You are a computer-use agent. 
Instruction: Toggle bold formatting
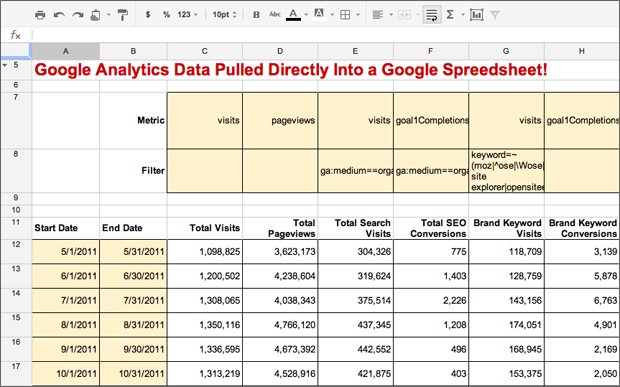click(256, 15)
